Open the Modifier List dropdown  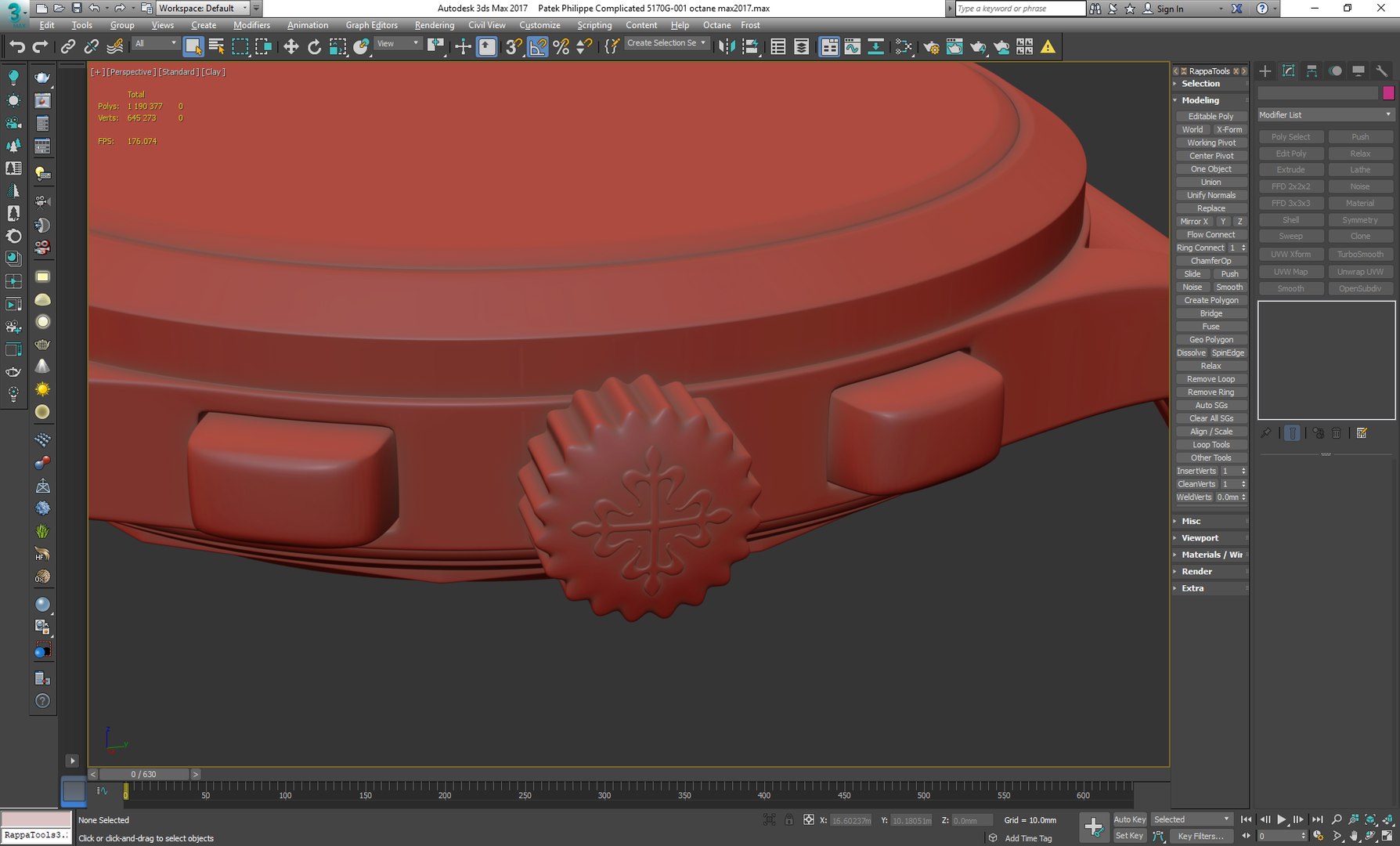tap(1325, 114)
